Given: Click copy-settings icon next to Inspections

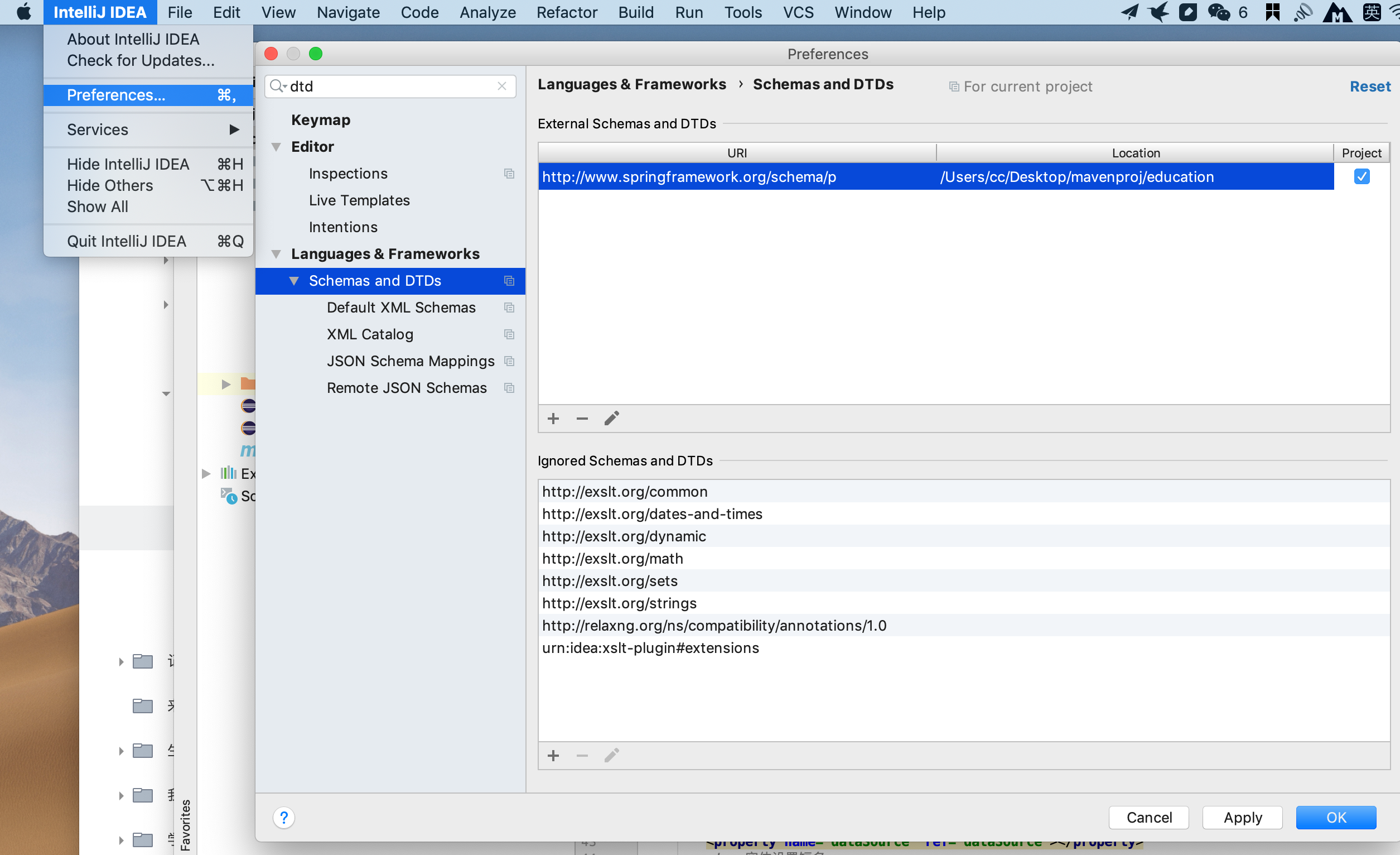Looking at the screenshot, I should pos(509,174).
